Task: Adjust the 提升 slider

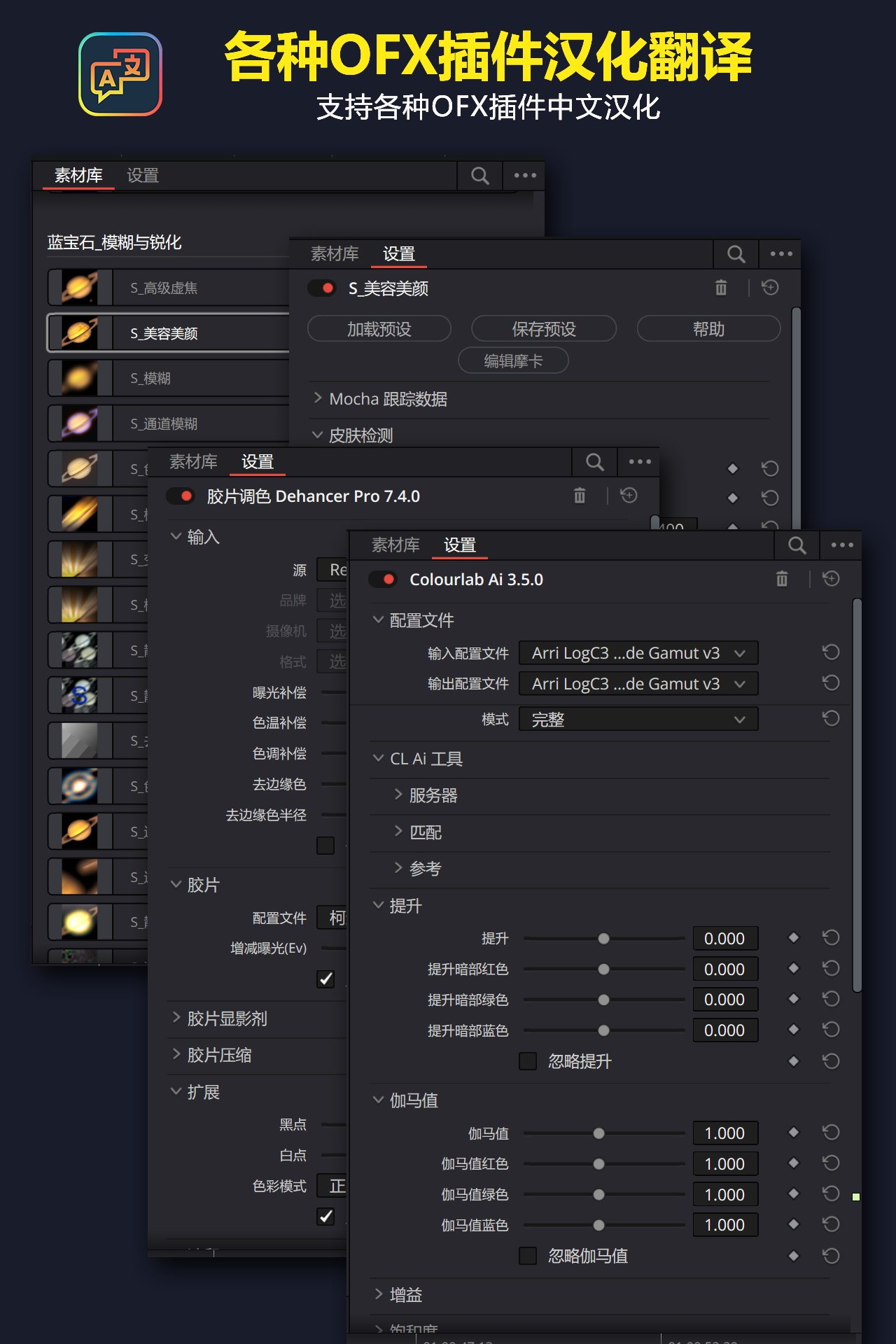Action: 603,939
